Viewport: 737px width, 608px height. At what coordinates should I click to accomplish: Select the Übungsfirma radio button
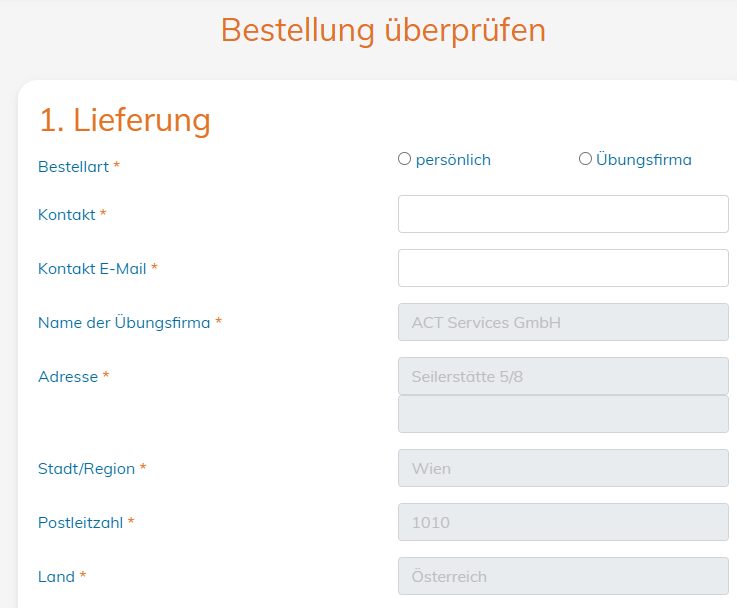point(585,159)
